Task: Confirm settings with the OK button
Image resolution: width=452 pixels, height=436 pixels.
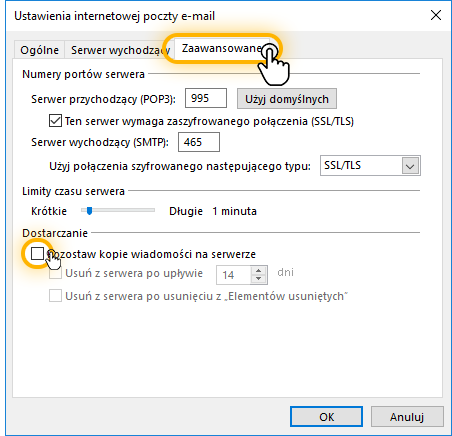Action: point(326,417)
